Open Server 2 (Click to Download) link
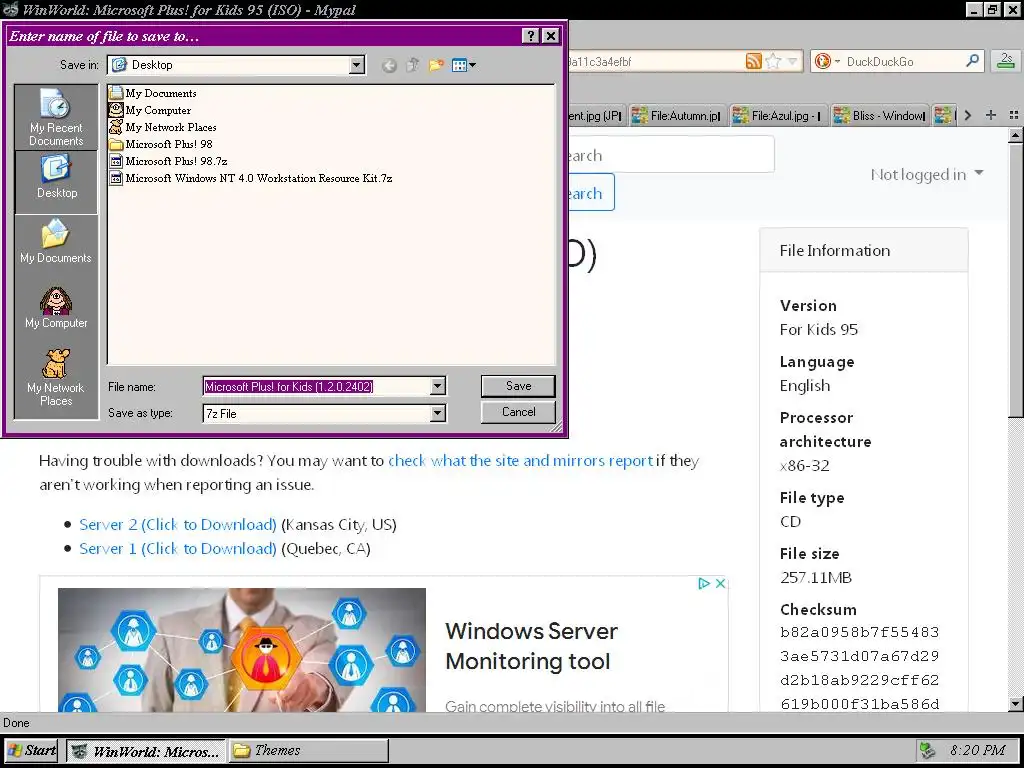1024x768 pixels. [x=178, y=524]
